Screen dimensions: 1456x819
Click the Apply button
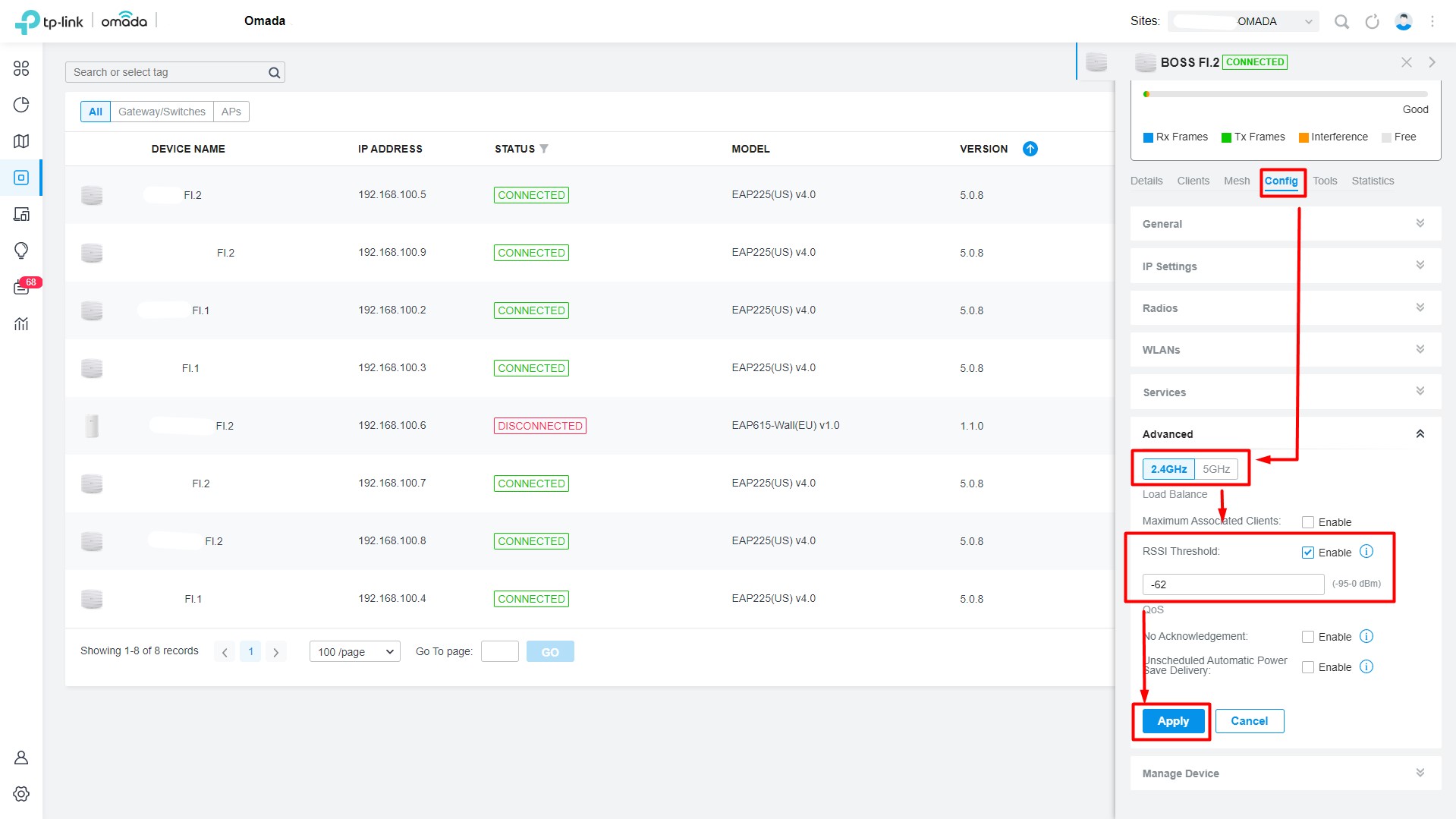tap(1173, 721)
